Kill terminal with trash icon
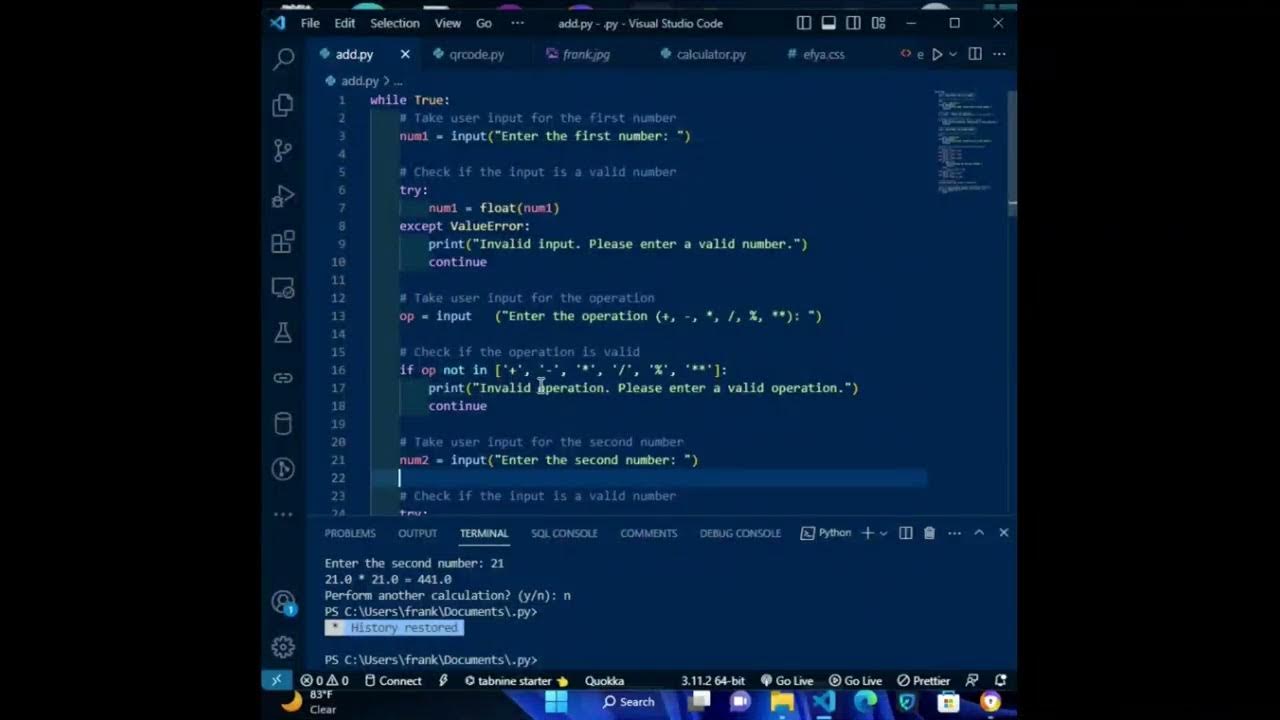Viewport: 1280px width, 720px height. (x=929, y=533)
